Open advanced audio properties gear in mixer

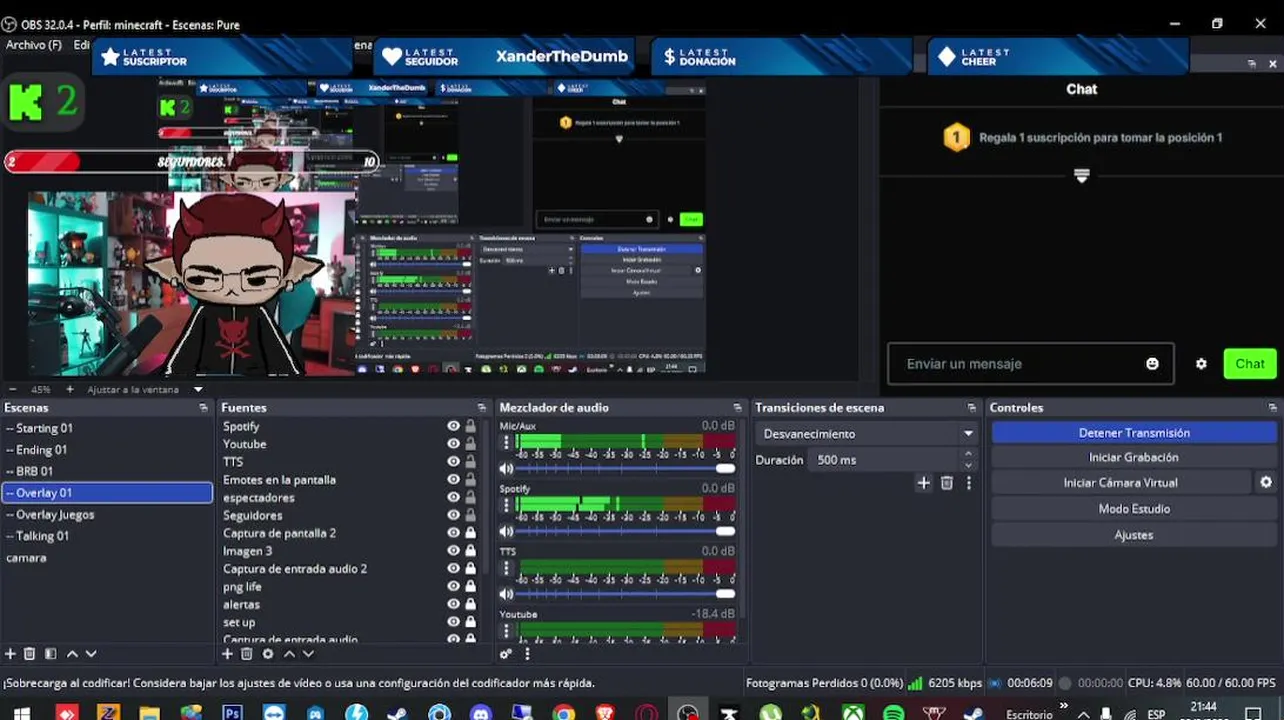[506, 654]
